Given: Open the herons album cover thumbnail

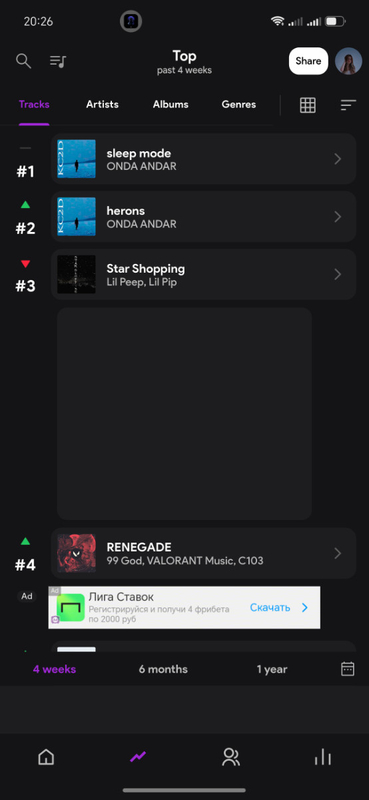Looking at the screenshot, I should point(77,216).
